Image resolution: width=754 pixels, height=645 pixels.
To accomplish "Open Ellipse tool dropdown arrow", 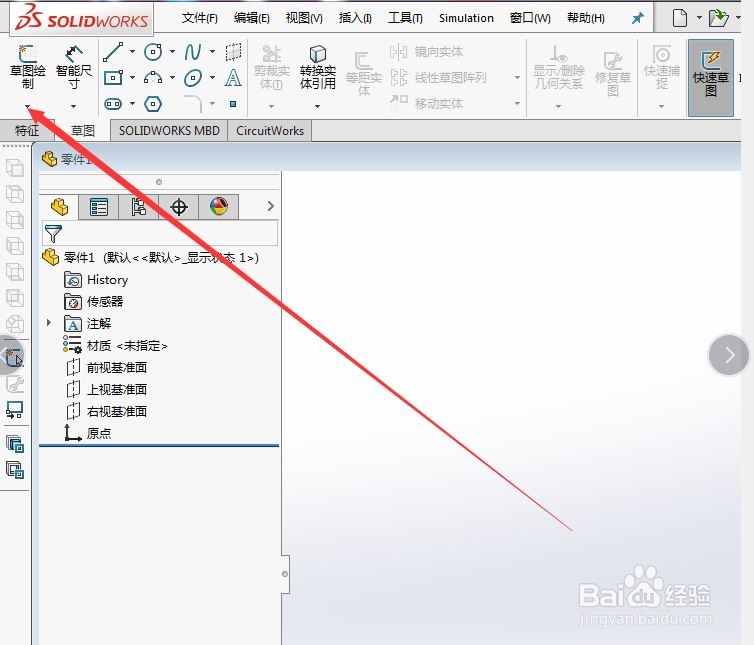I will point(212,77).
